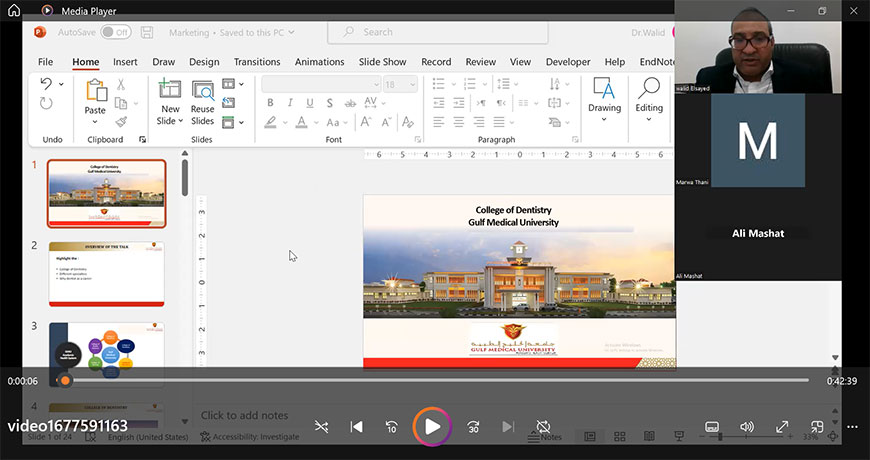The width and height of the screenshot is (870, 460).
Task: Expand the Undo history arrow
Action: [61, 84]
